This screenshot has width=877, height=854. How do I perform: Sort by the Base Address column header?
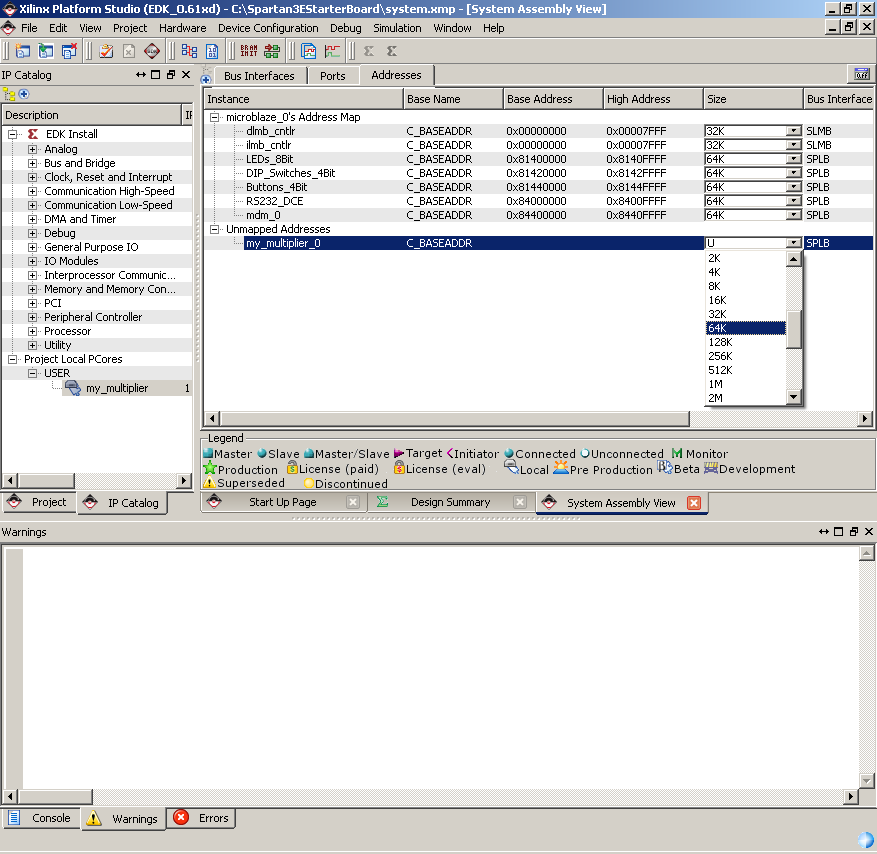pos(553,99)
